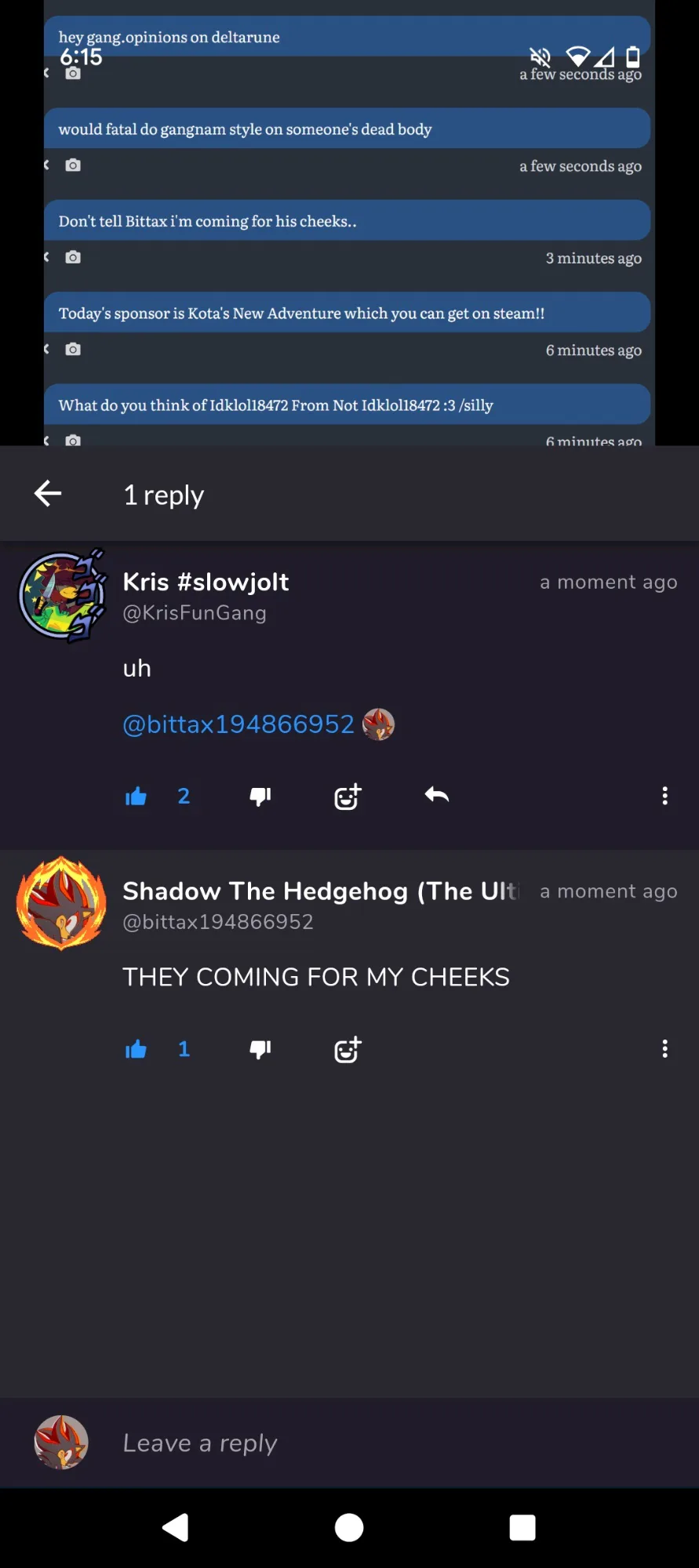
Task: View Shadow The Hedgehog's flaming avatar
Action: coord(61,903)
